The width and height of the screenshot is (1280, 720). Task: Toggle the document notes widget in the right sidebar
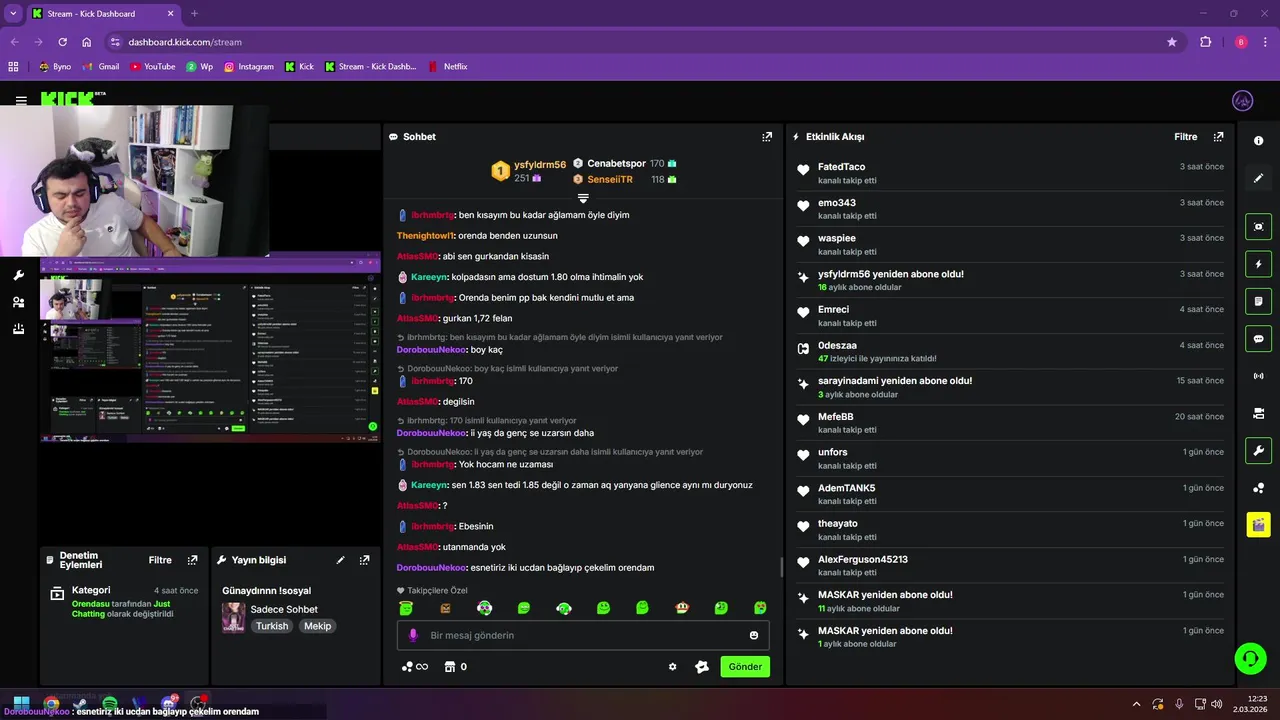pyautogui.click(x=1258, y=301)
